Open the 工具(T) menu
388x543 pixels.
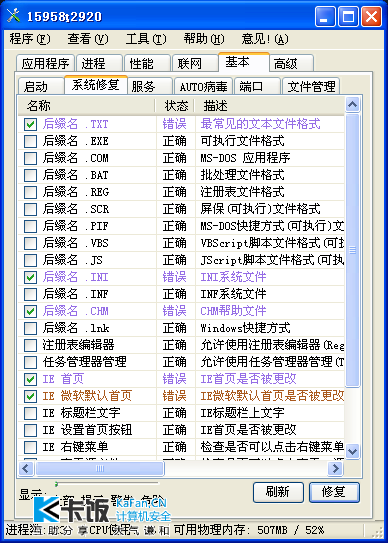coord(146,39)
